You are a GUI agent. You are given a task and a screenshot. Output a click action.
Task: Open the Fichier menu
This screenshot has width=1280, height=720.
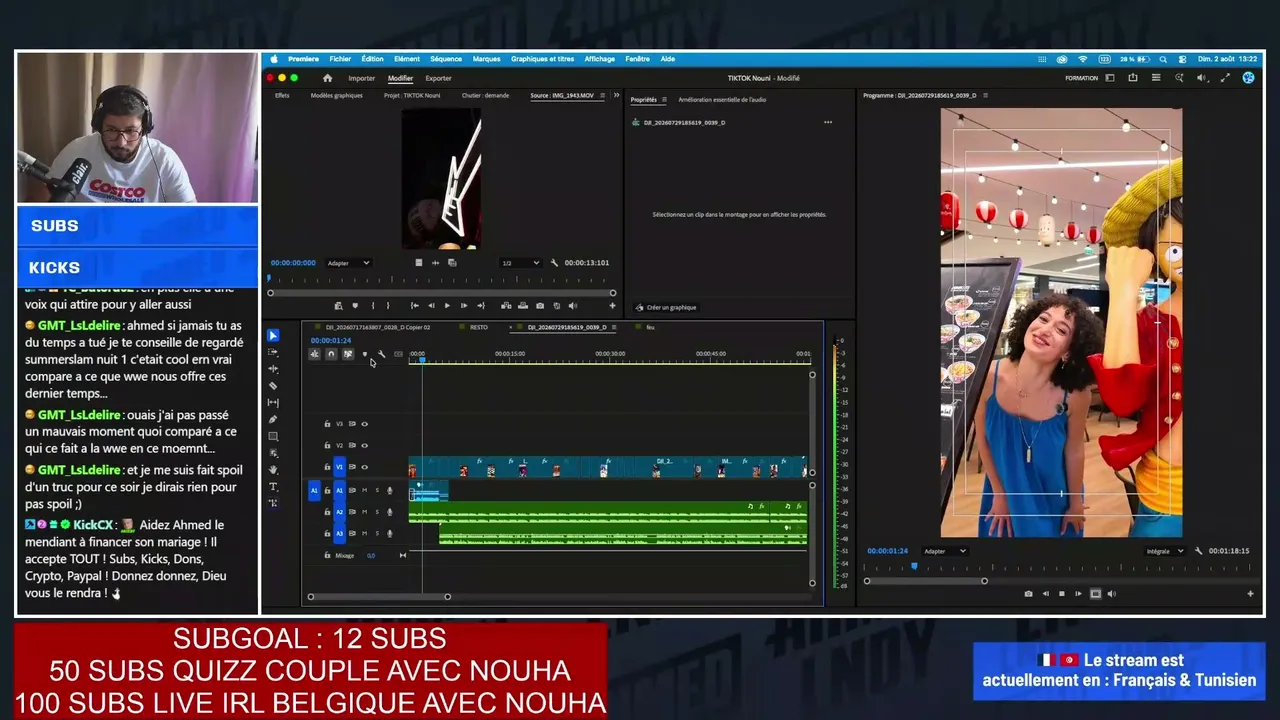coord(340,59)
